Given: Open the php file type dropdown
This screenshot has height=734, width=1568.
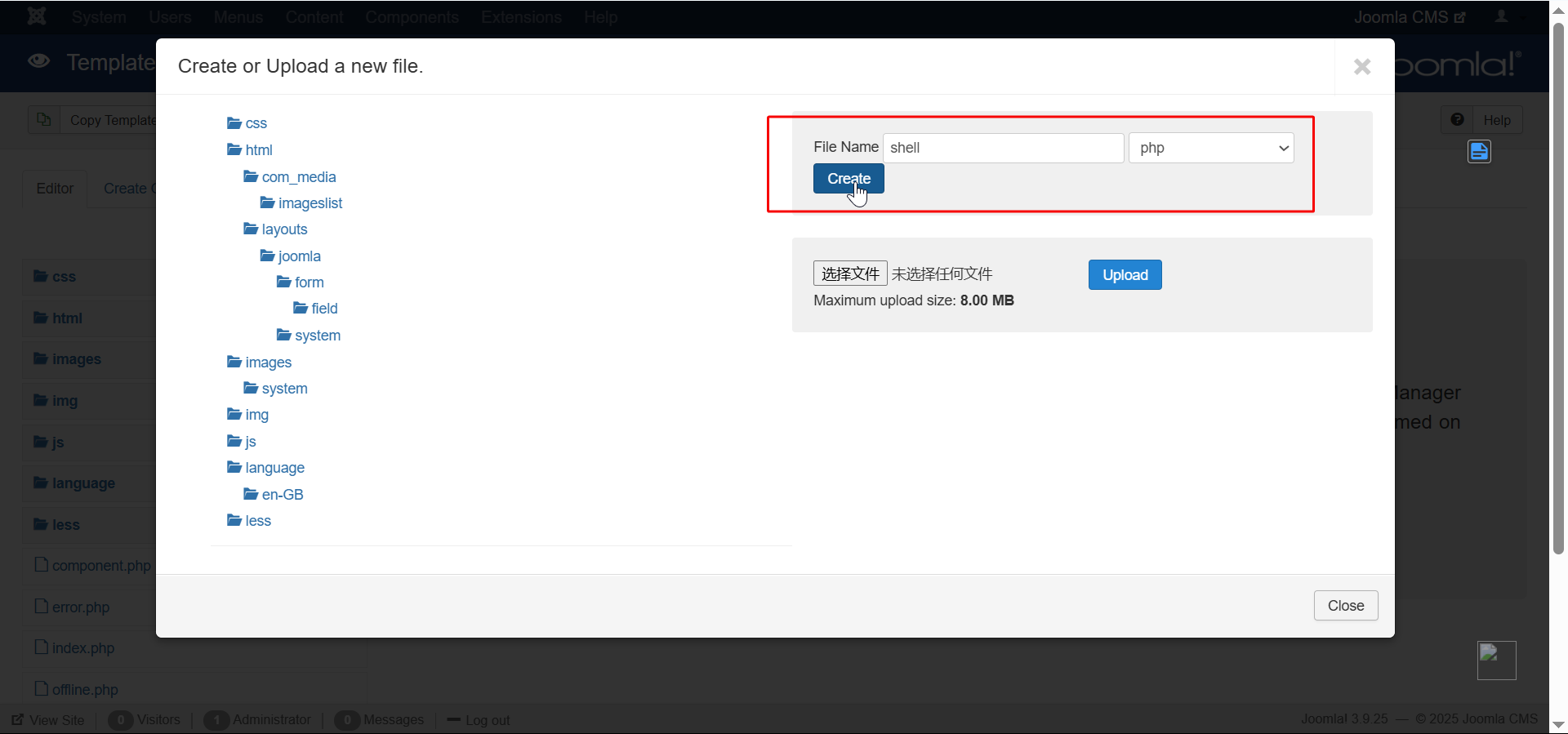Looking at the screenshot, I should (1210, 148).
